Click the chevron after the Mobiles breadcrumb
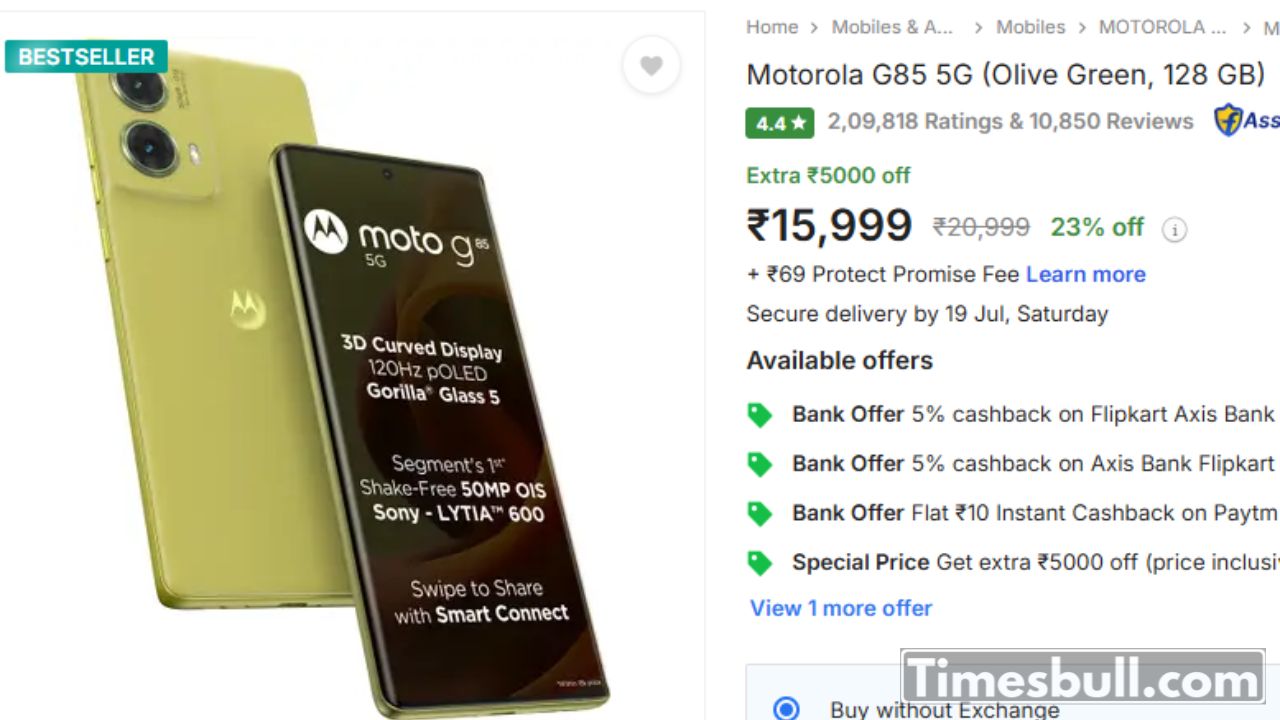1280x720 pixels. (1082, 28)
